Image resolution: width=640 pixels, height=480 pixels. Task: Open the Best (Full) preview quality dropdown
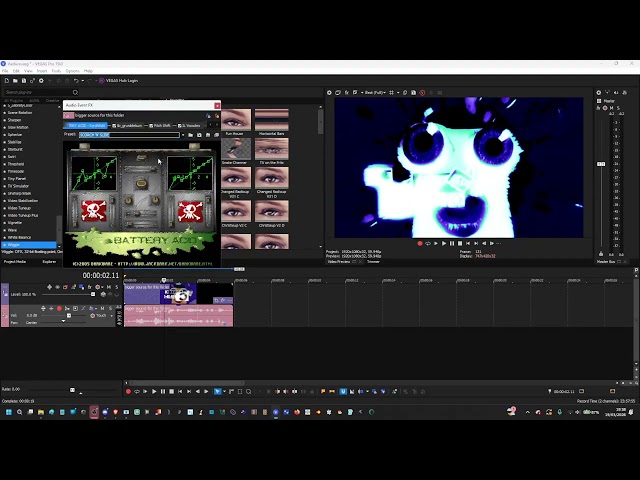pyautogui.click(x=374, y=93)
